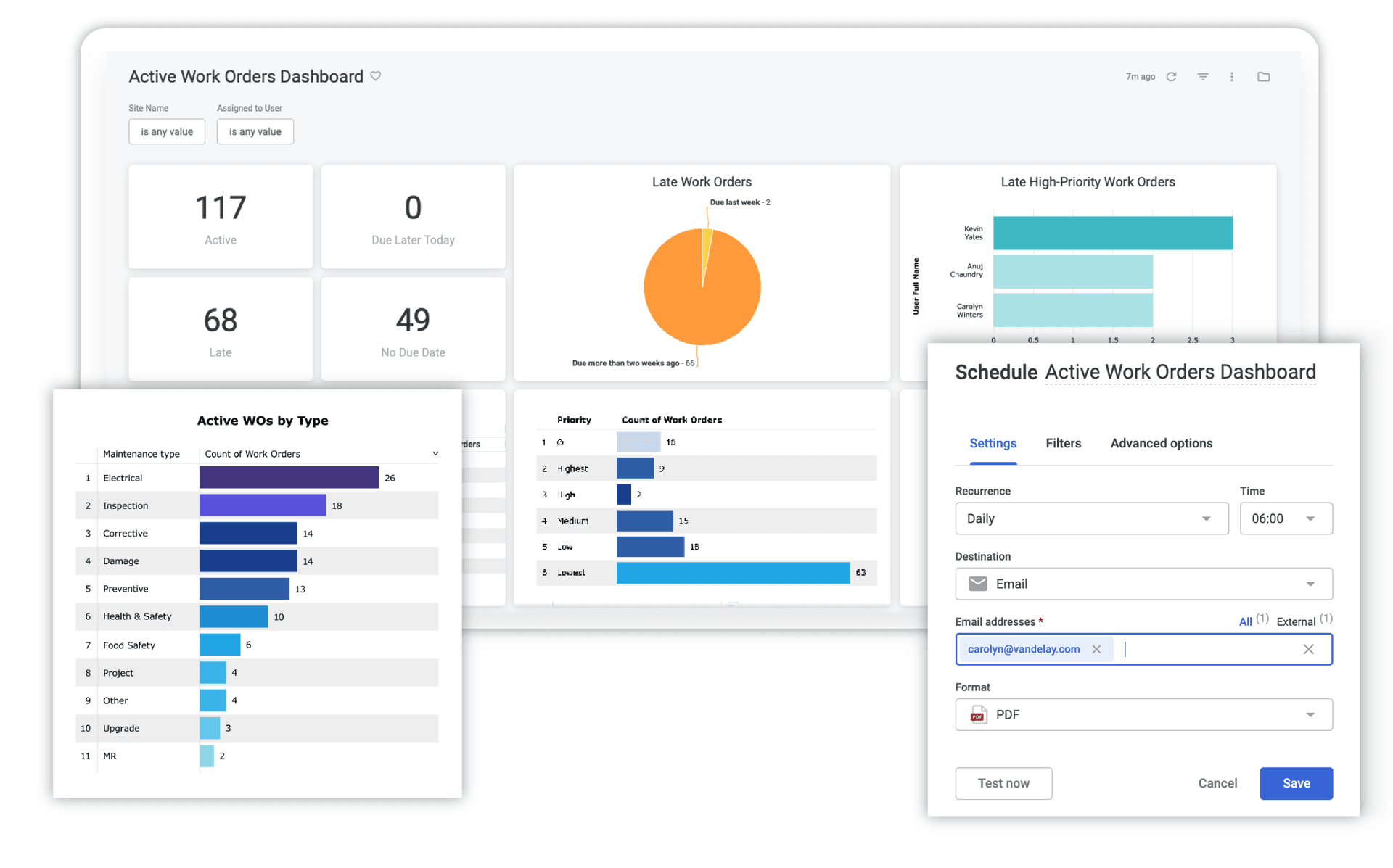
Task: Show All email addresses
Action: (x=1245, y=621)
